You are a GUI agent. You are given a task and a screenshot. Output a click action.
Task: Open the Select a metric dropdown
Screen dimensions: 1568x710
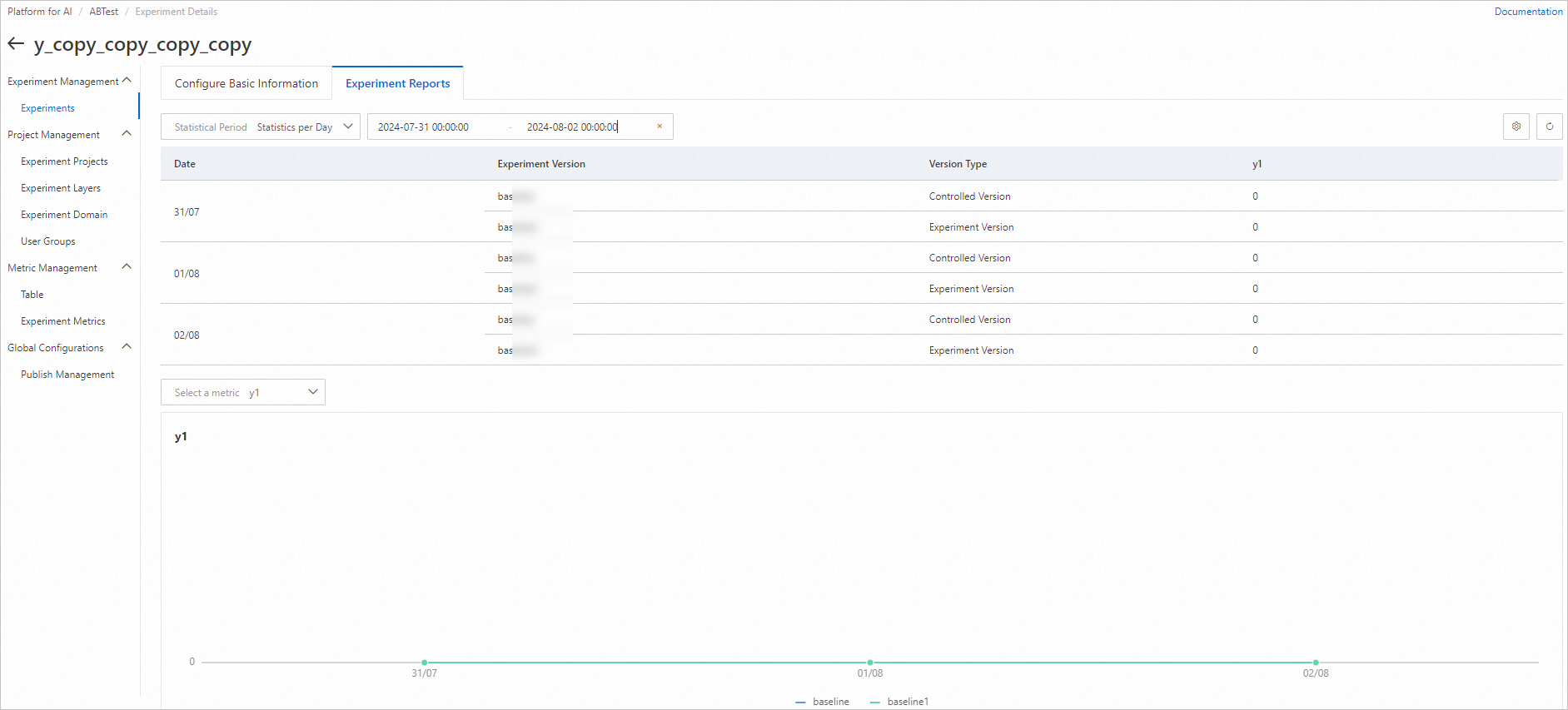point(243,392)
